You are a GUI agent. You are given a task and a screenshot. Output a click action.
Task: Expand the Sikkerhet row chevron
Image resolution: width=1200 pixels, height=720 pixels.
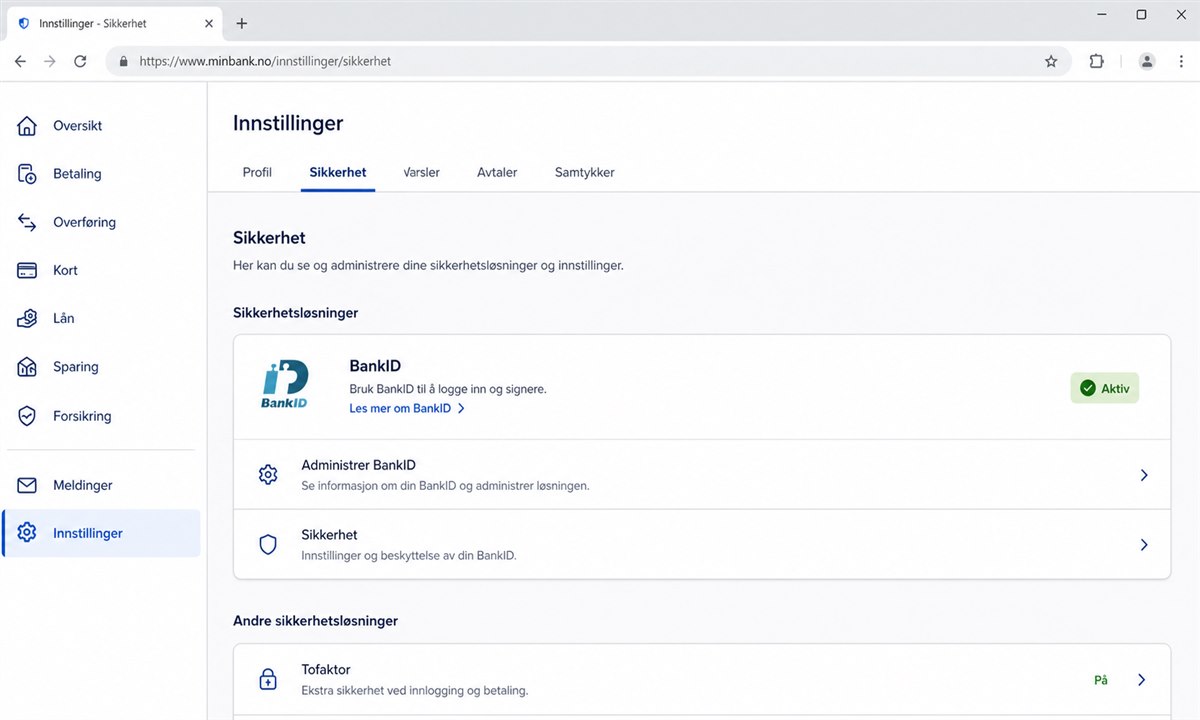click(x=1144, y=545)
